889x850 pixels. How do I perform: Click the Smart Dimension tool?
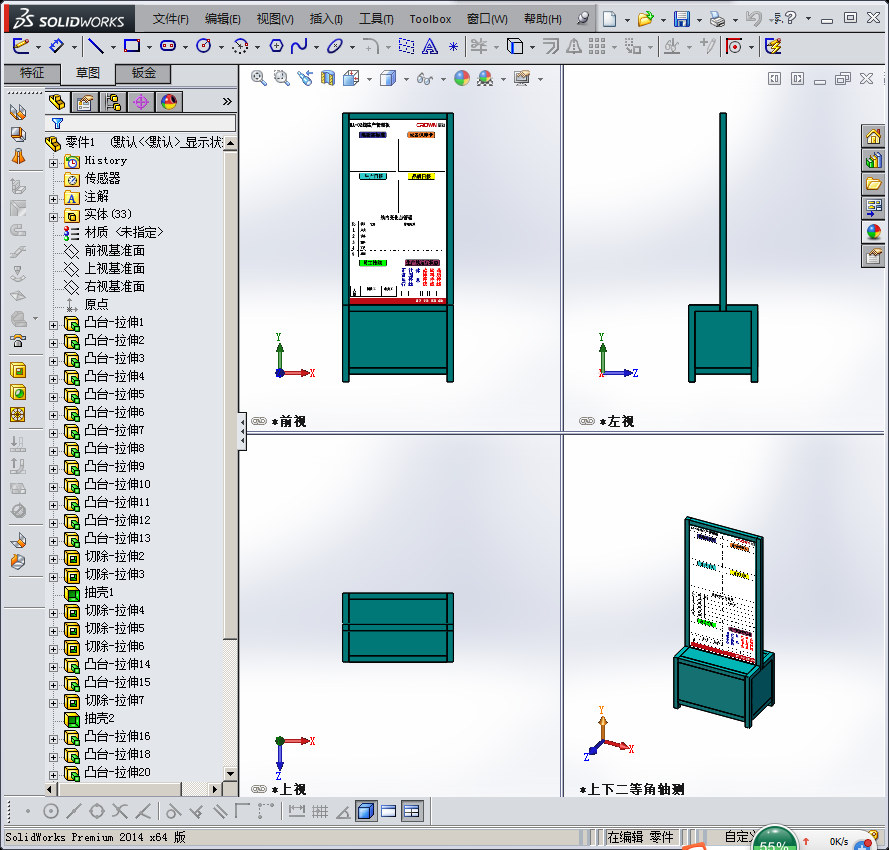coord(56,46)
